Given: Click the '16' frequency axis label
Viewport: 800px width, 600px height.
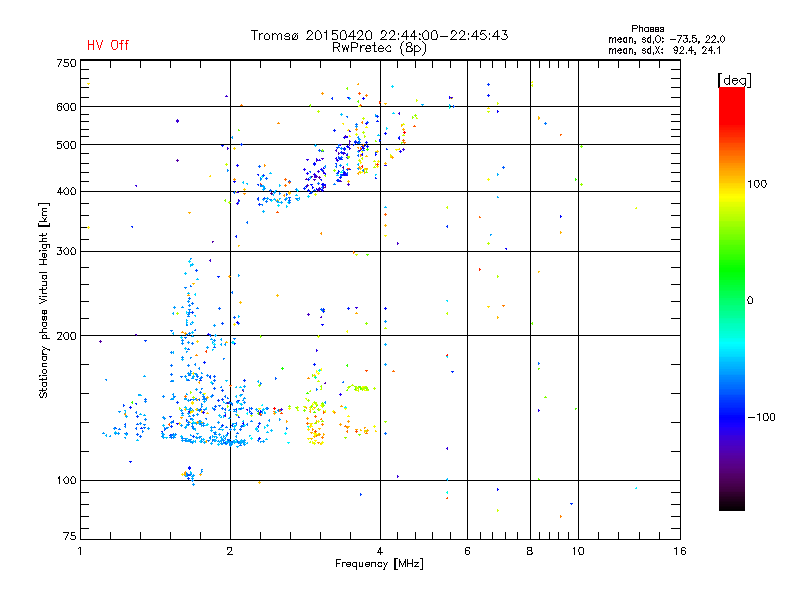Looking at the screenshot, I should point(680,551).
